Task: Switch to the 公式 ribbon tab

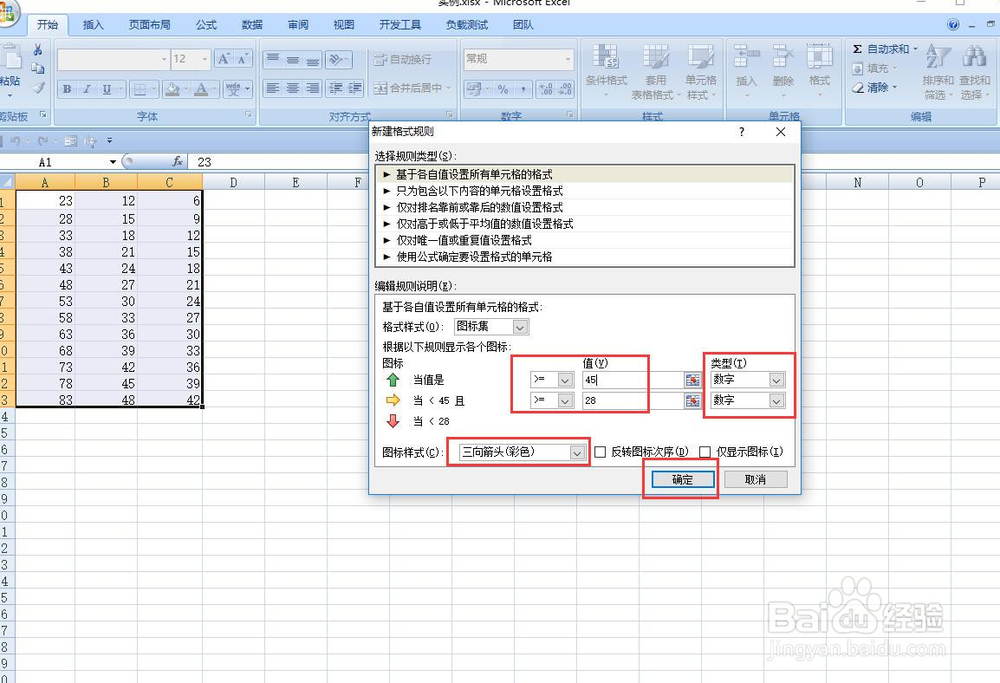Action: (206, 25)
